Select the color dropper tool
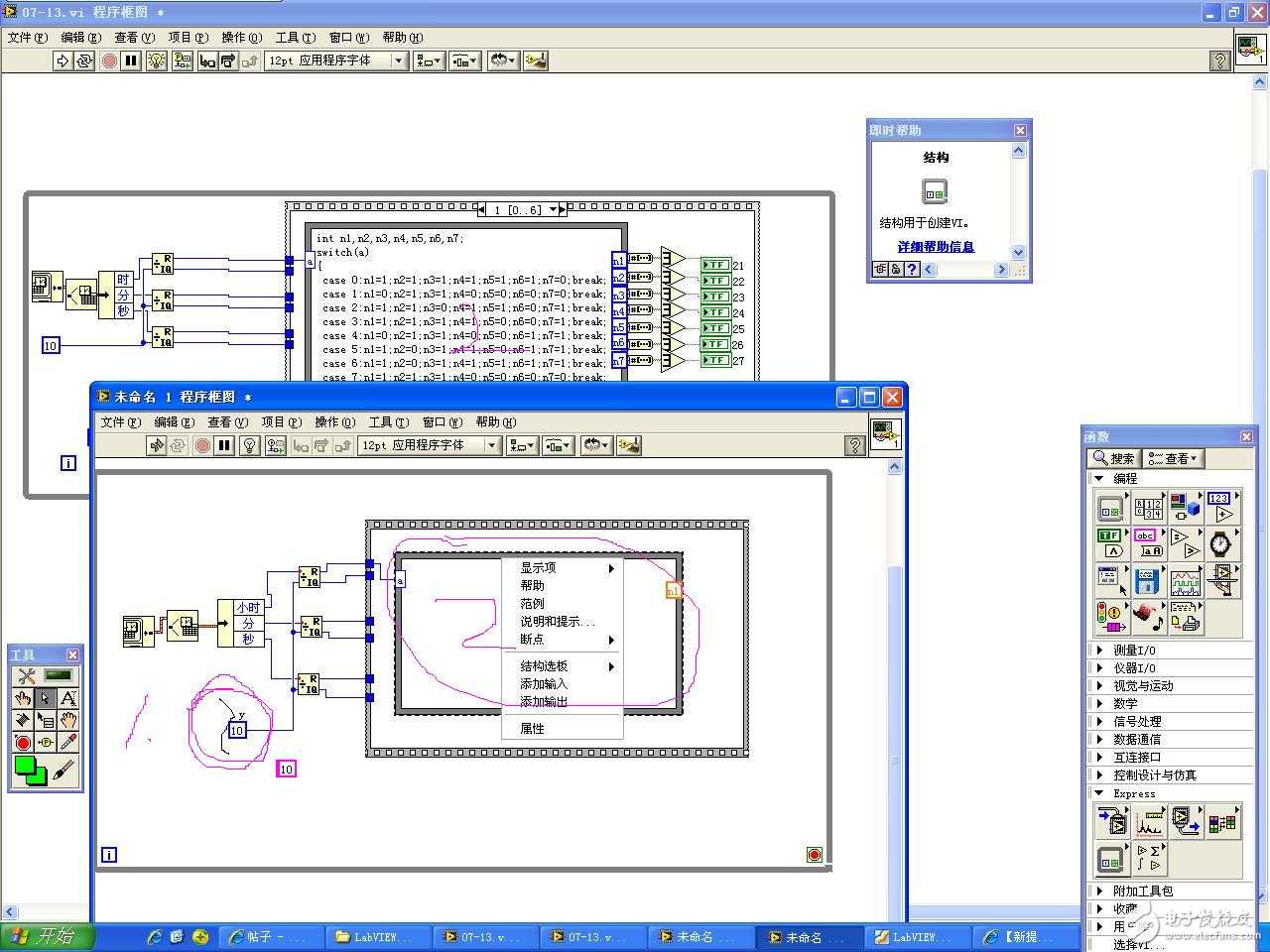Screen dimensions: 1270x952 [68, 743]
